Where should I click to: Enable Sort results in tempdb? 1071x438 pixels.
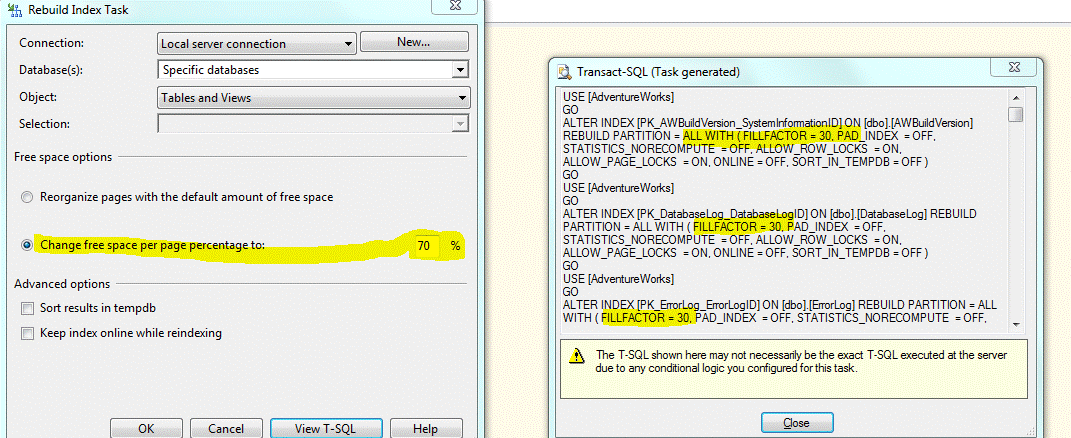(x=27, y=308)
